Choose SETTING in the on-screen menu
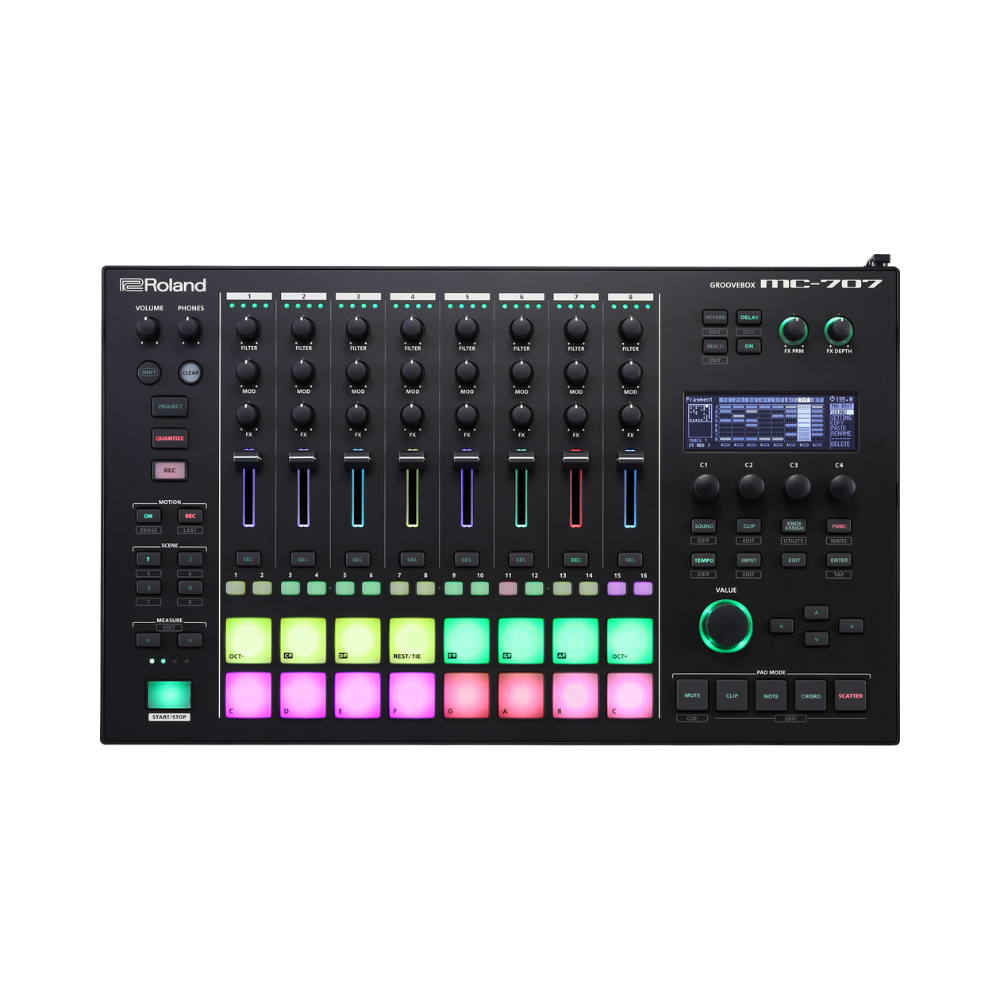 840,418
